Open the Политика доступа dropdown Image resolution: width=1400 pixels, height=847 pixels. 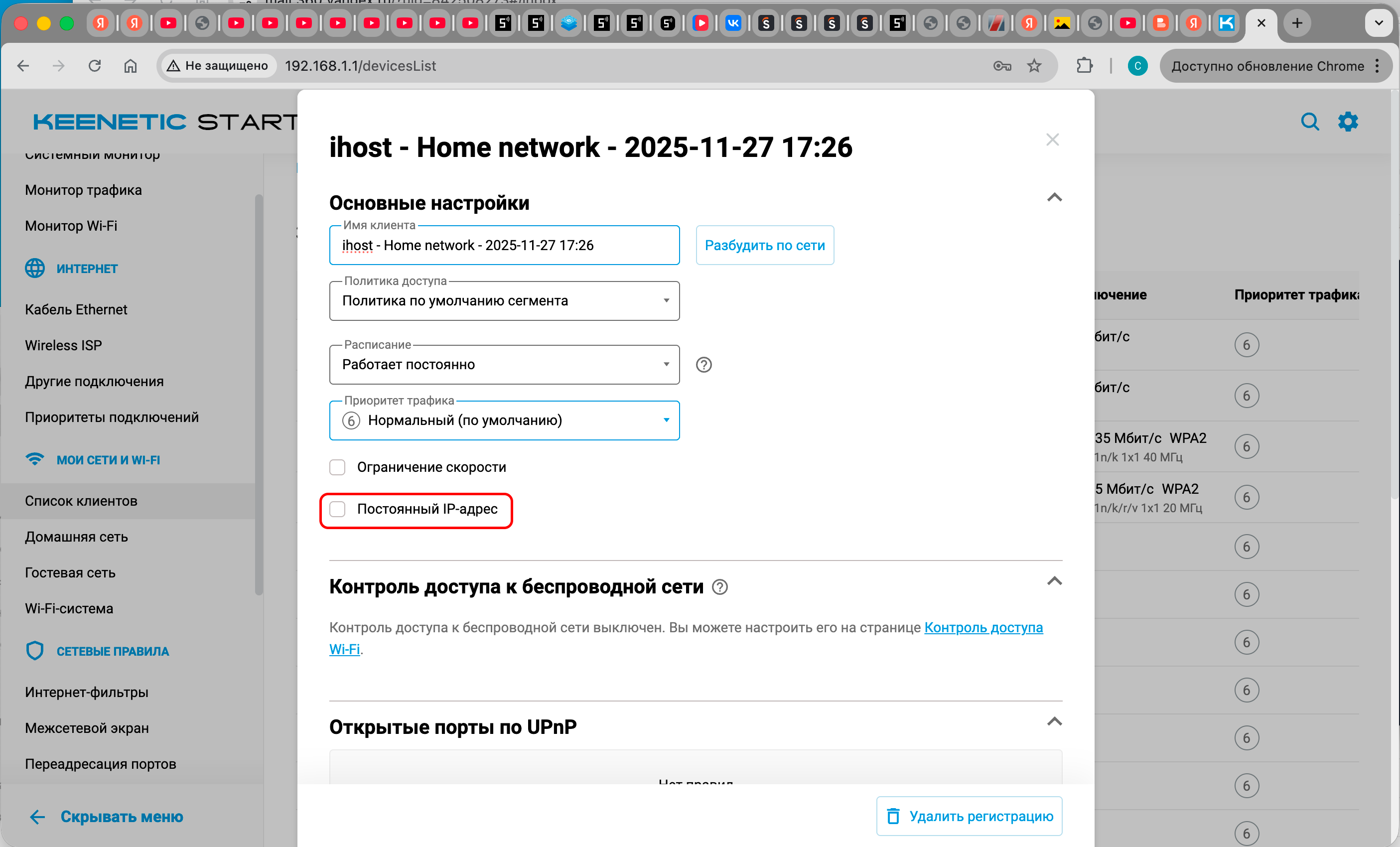504,301
